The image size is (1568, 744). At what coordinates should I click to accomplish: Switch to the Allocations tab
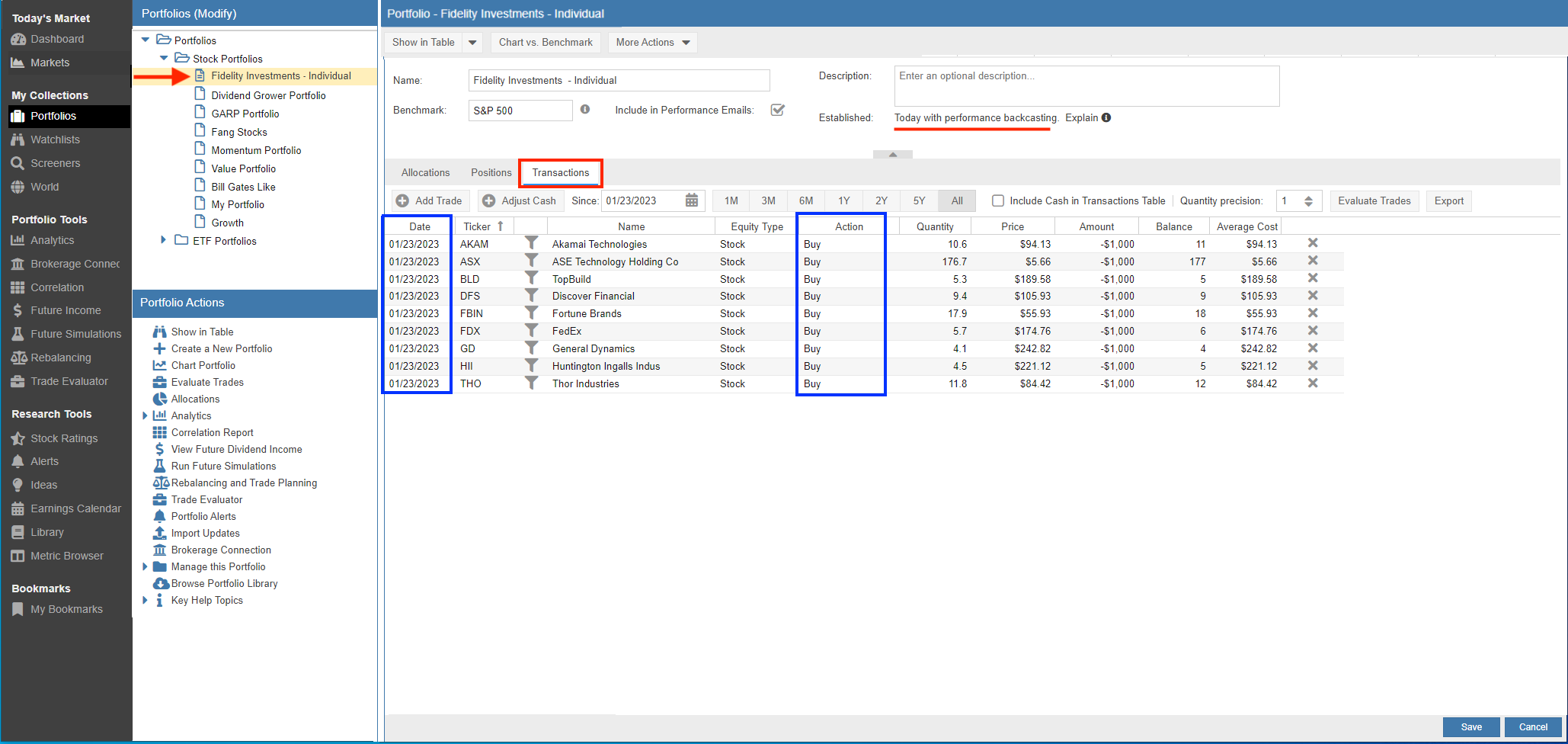point(425,173)
